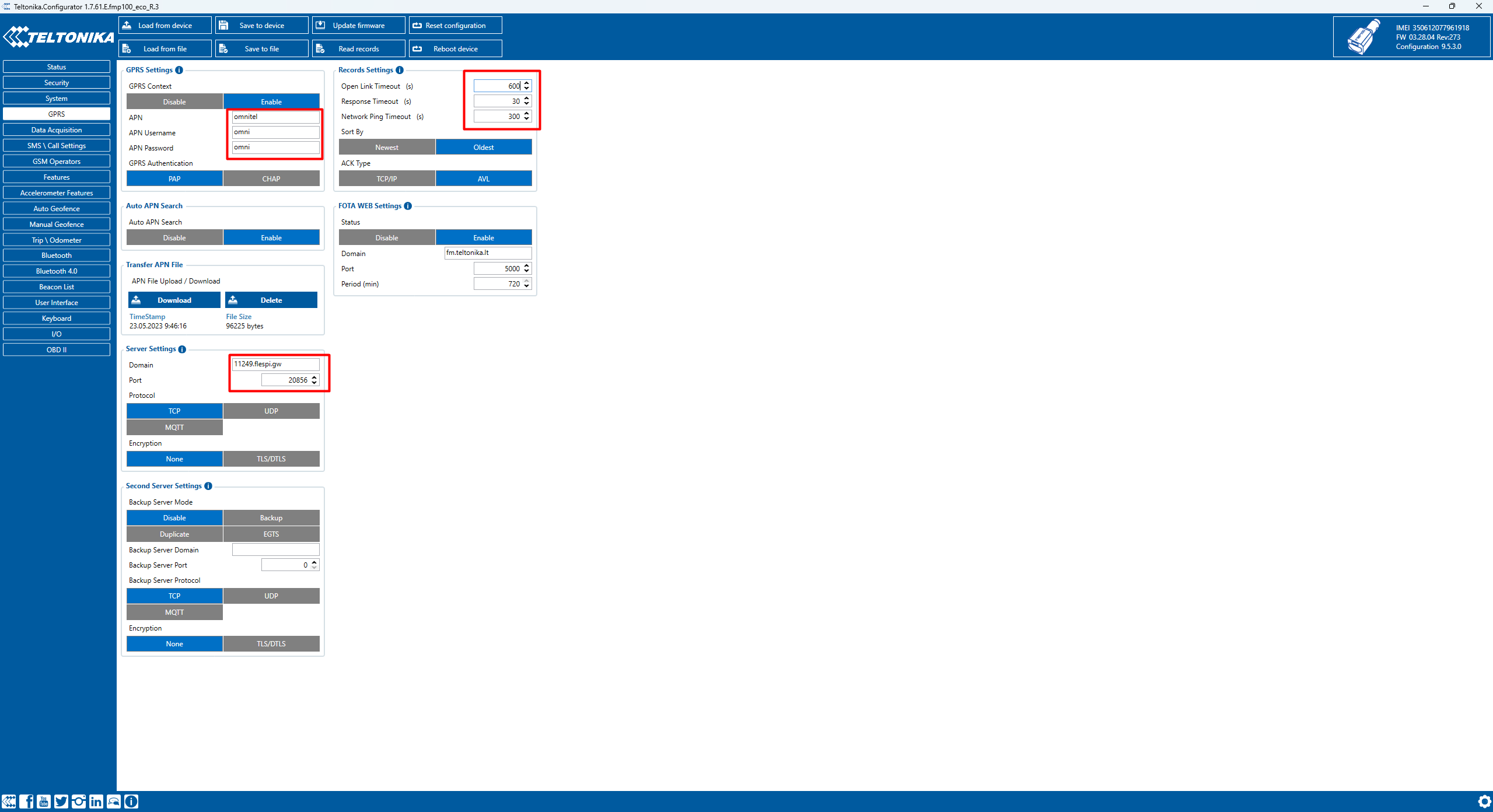Enable Auto APN Search toggle
The image size is (1493, 812).
(270, 238)
